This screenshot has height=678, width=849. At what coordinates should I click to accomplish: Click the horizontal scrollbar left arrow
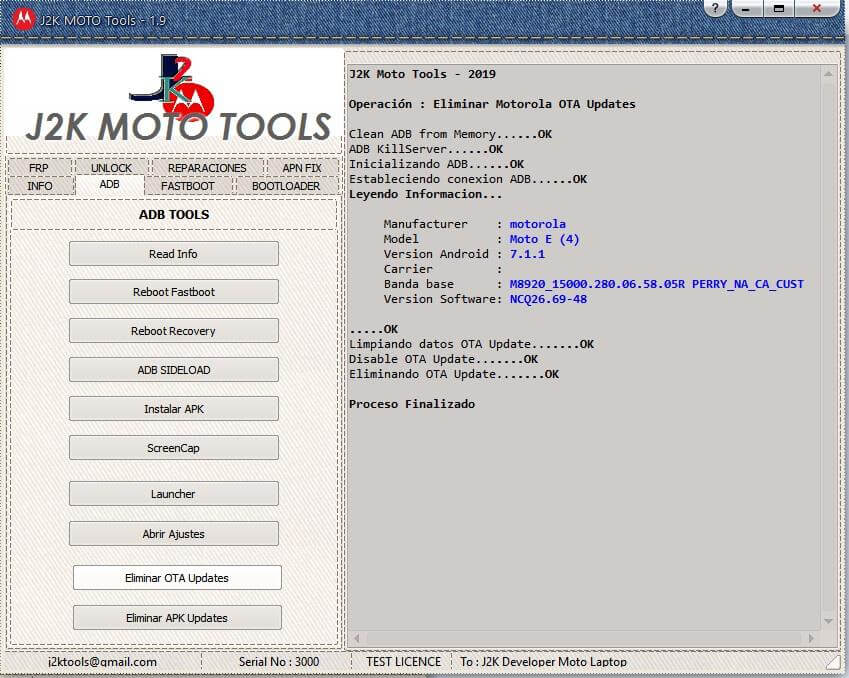point(356,638)
